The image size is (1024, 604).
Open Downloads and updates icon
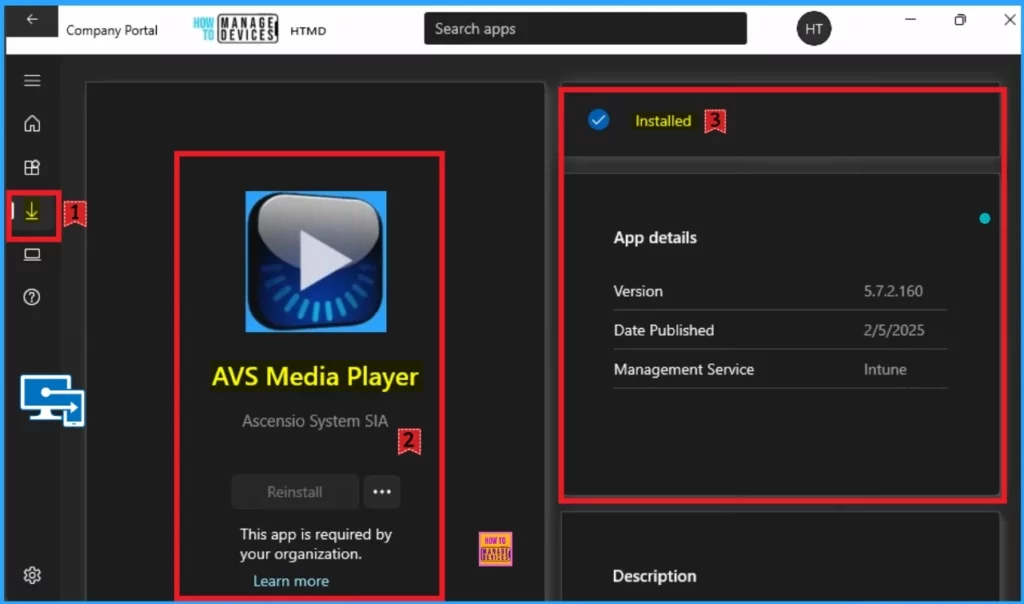(x=32, y=212)
